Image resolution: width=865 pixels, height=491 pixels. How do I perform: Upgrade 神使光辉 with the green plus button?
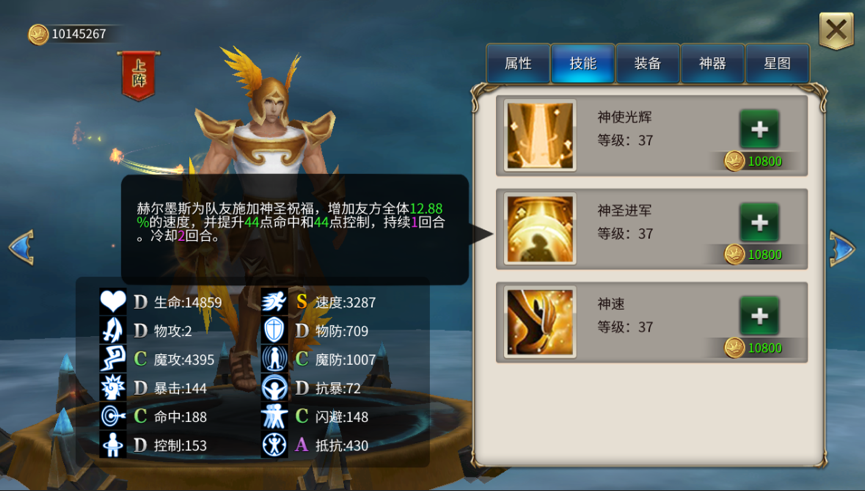[x=759, y=130]
